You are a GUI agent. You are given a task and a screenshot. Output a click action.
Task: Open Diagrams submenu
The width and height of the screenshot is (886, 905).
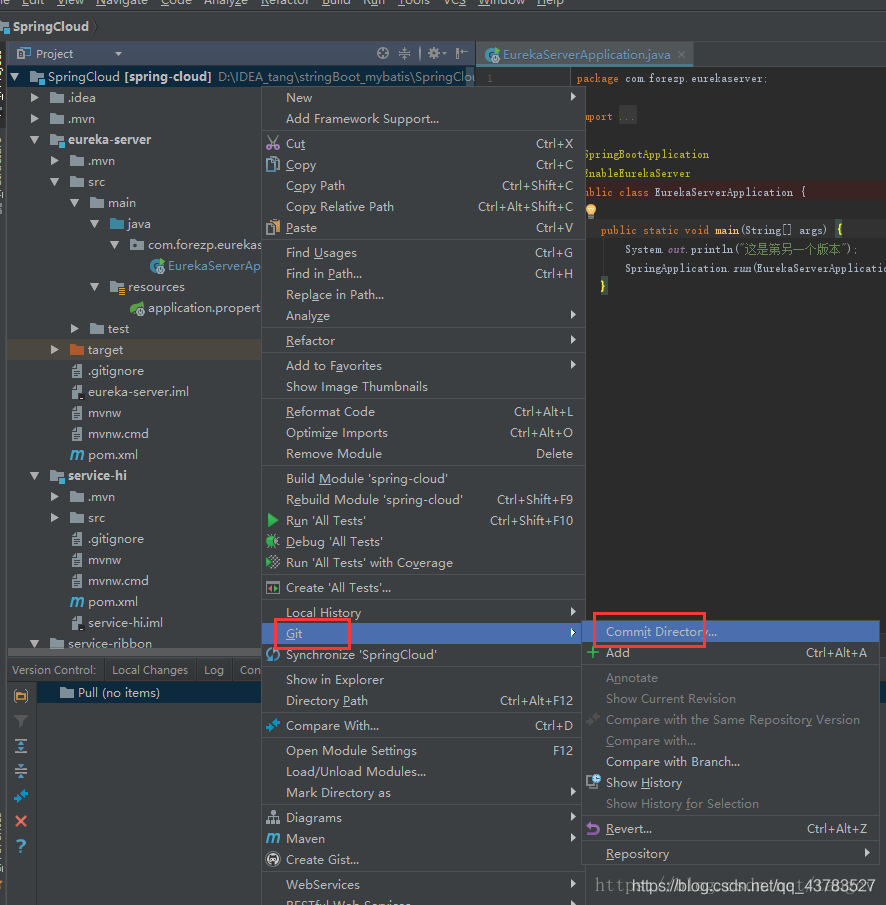[423, 817]
